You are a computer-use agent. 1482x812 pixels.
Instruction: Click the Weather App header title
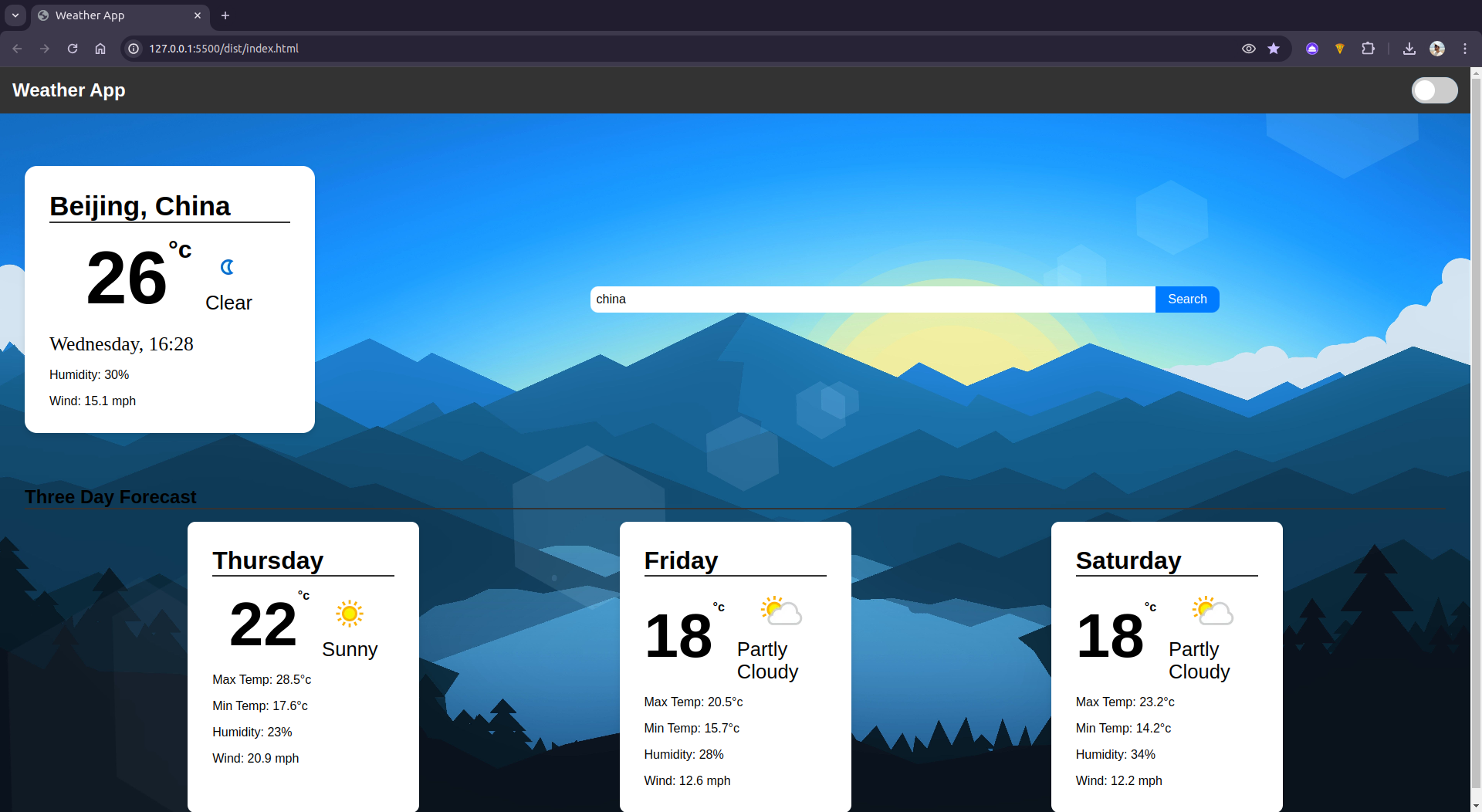69,90
